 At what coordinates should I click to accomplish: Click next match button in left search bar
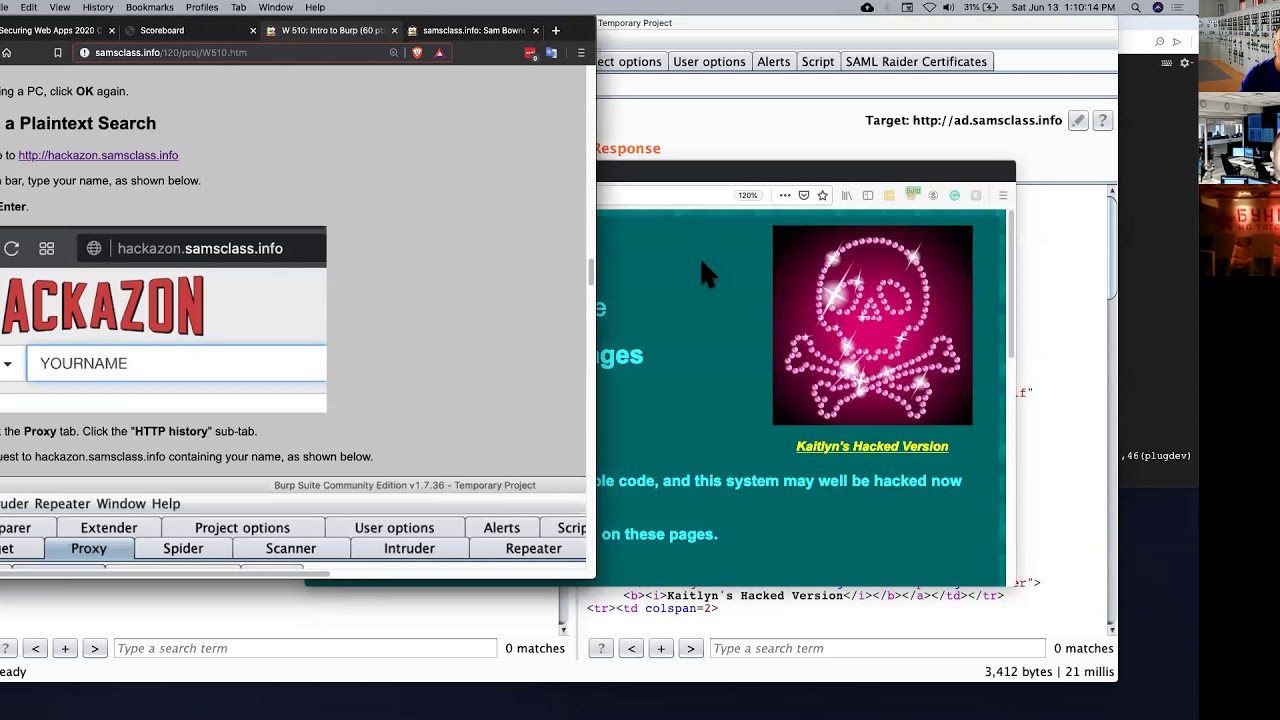pyautogui.click(x=94, y=649)
